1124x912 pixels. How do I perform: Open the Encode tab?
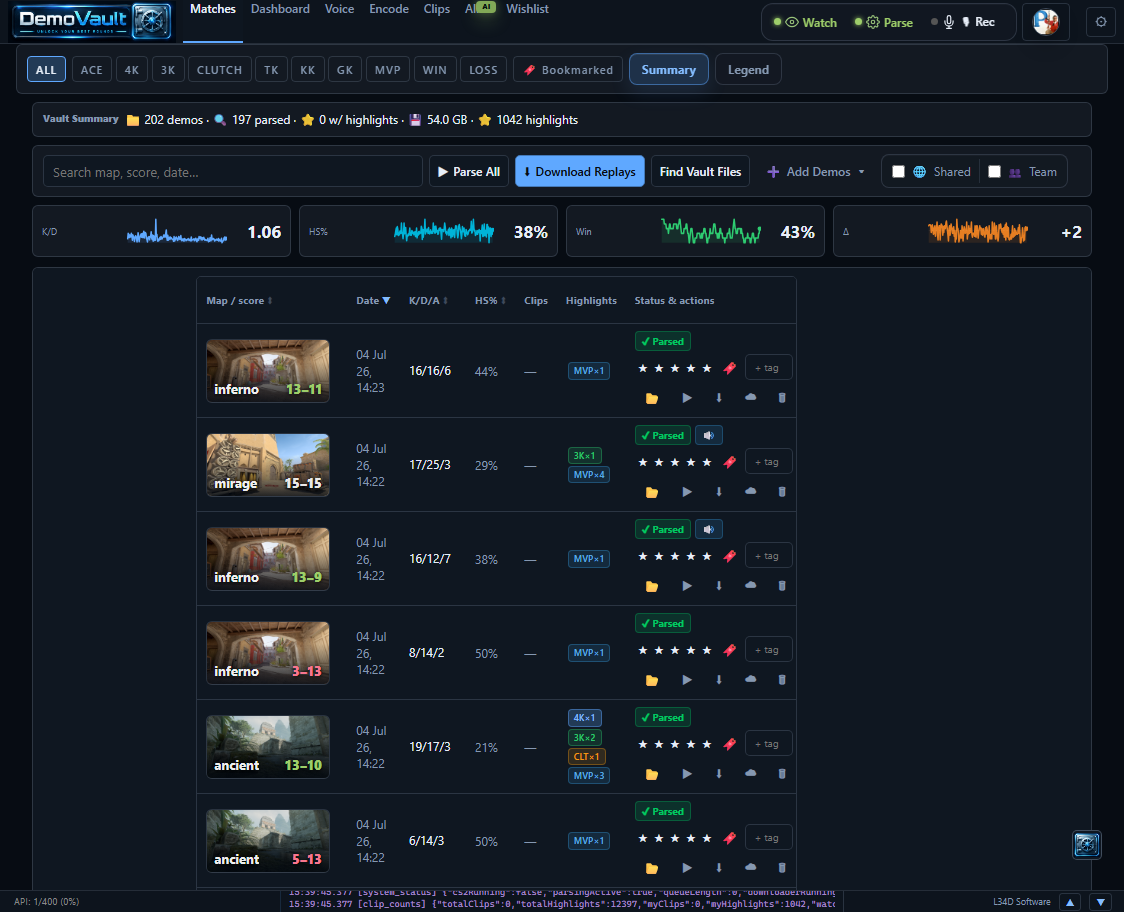coord(389,9)
